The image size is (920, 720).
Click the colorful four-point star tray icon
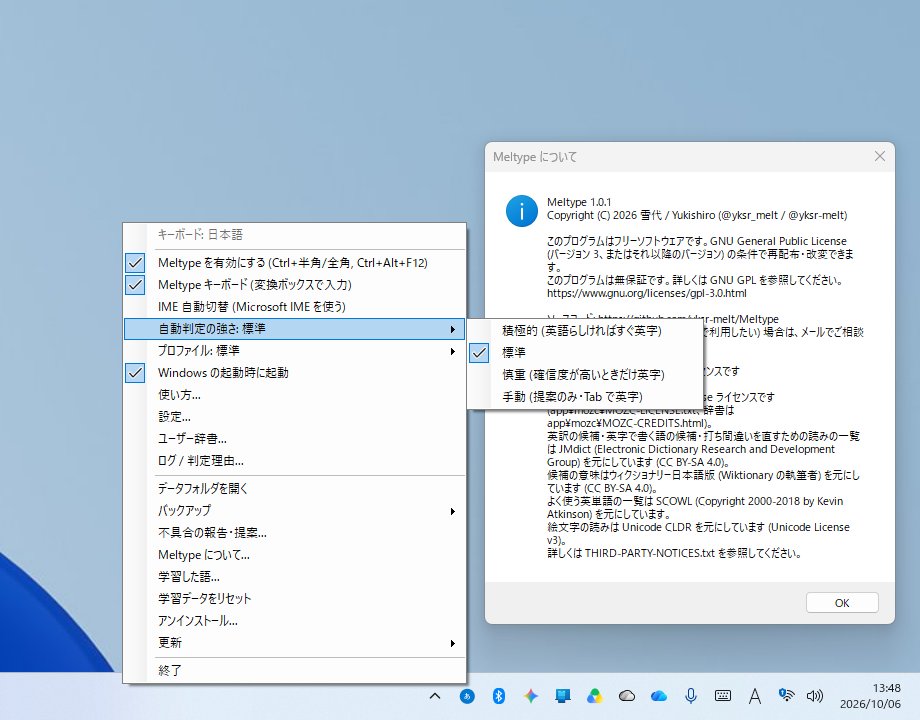530,696
